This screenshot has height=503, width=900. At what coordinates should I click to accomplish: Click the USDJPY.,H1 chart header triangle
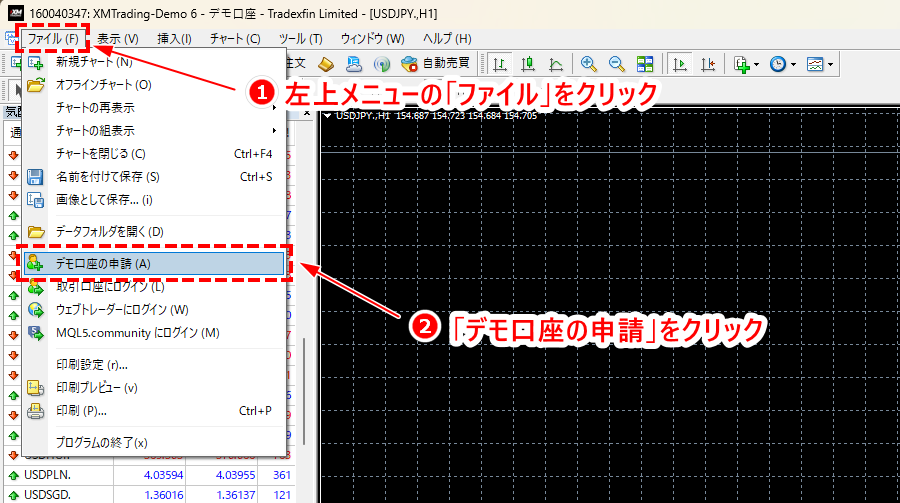pyautogui.click(x=327, y=115)
